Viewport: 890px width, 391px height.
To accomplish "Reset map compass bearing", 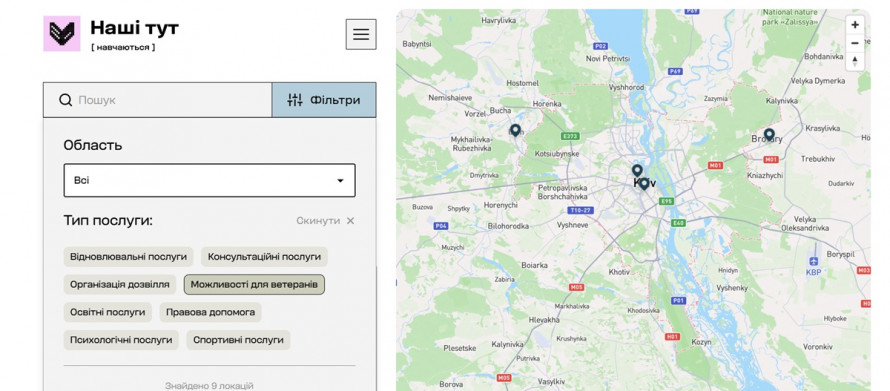I will click(855, 61).
